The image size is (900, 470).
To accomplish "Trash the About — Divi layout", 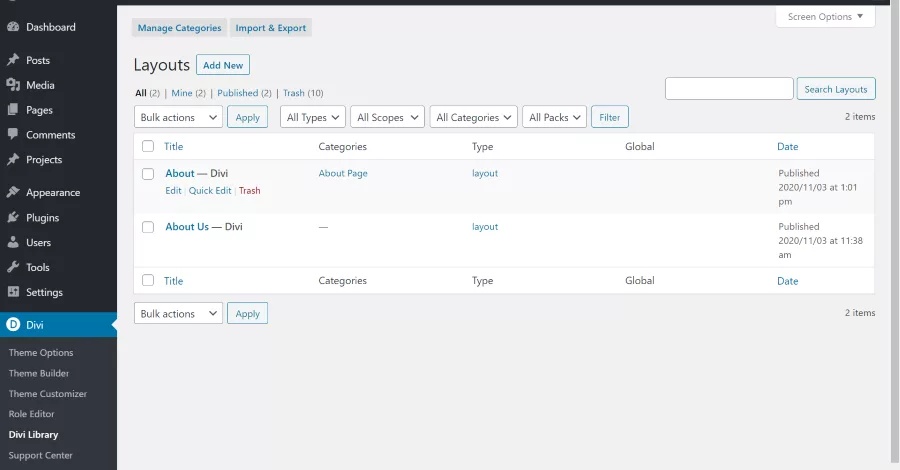I will 250,191.
